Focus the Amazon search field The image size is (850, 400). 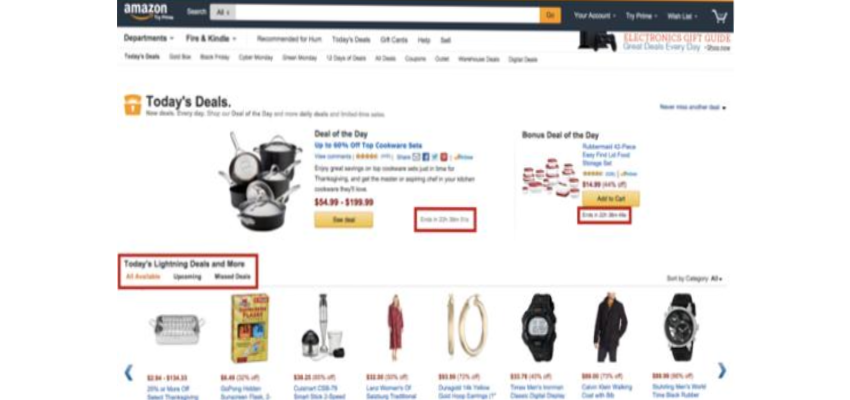(387, 14)
